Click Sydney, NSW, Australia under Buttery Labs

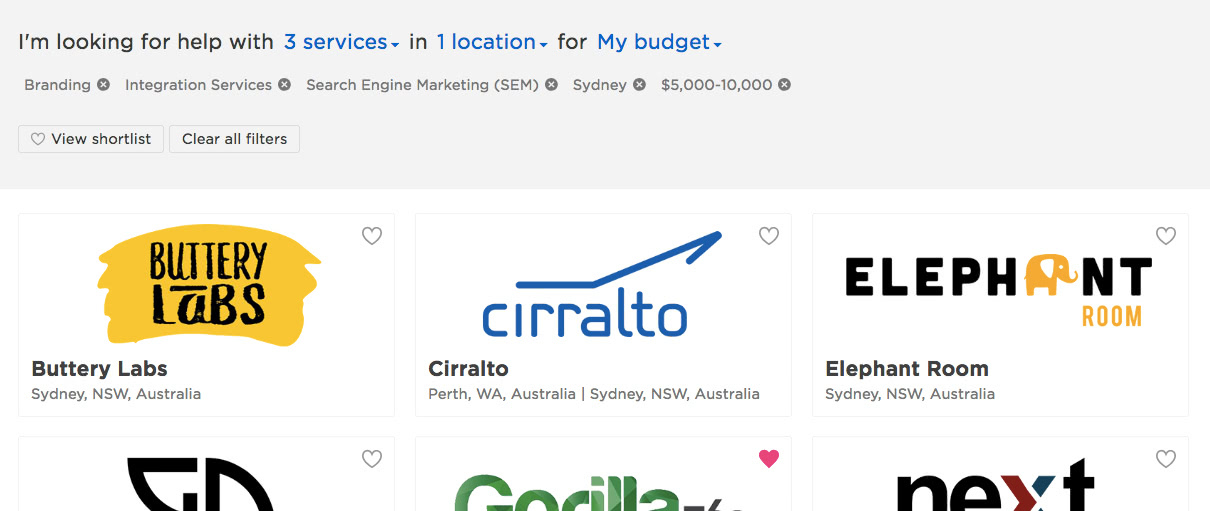(x=116, y=394)
